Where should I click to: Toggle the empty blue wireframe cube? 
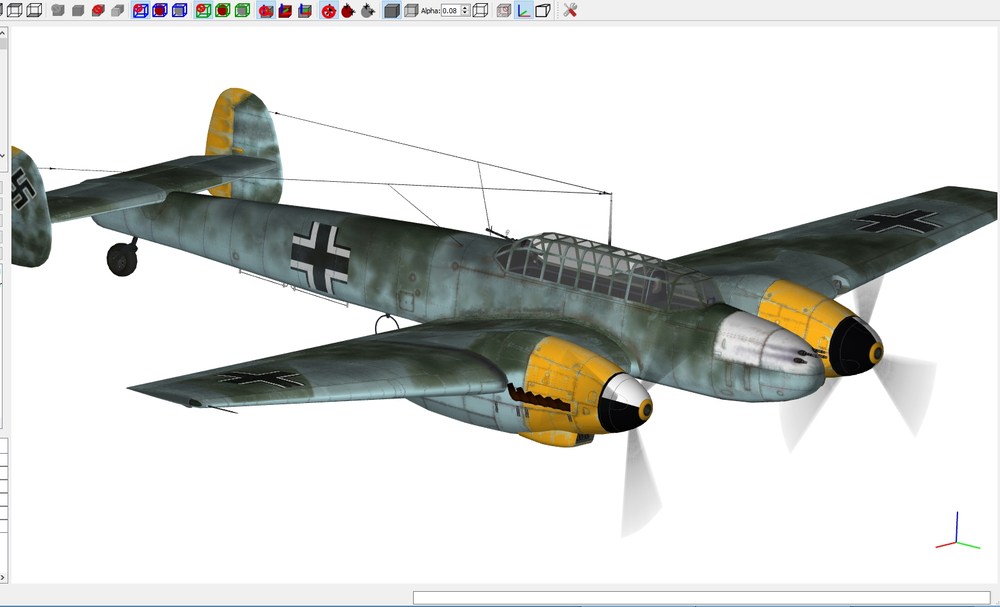[180, 10]
